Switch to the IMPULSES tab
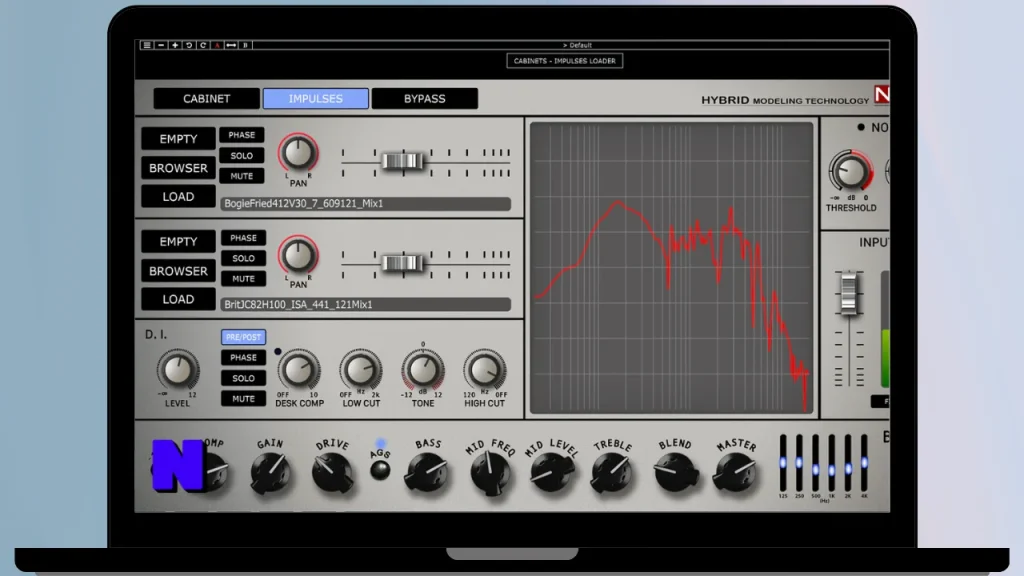The height and width of the screenshot is (576, 1024). 315,99
